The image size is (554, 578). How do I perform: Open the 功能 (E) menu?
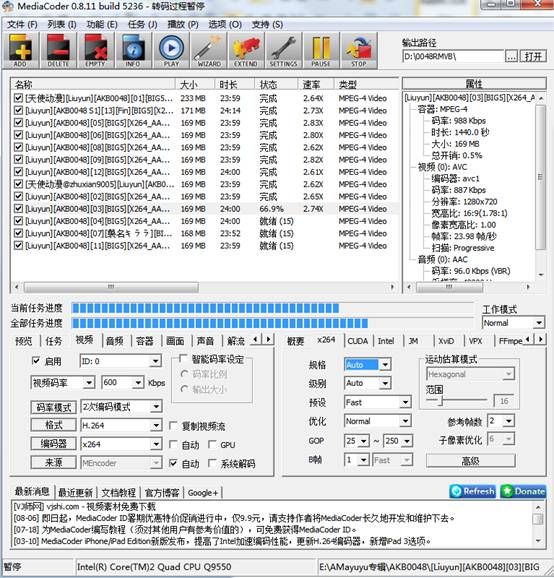point(102,25)
